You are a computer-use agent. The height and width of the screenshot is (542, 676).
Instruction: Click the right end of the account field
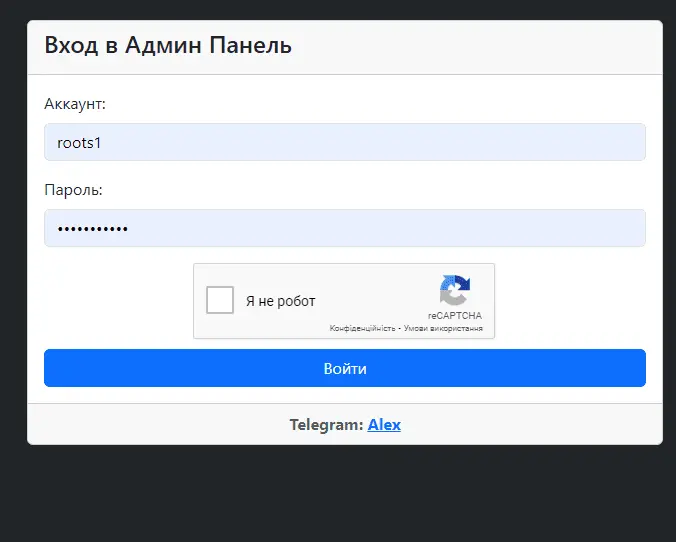(x=625, y=142)
